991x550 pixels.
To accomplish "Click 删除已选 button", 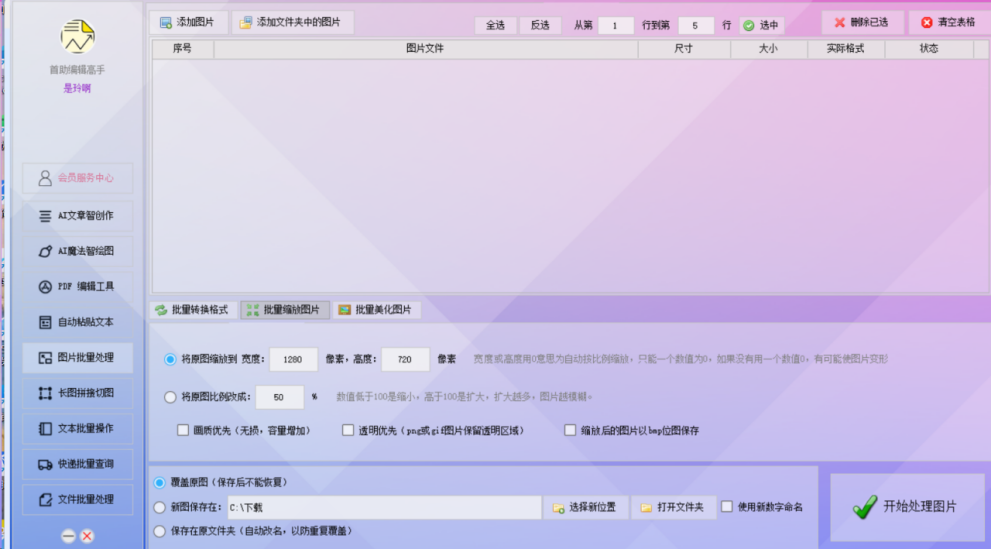I will coord(862,23).
